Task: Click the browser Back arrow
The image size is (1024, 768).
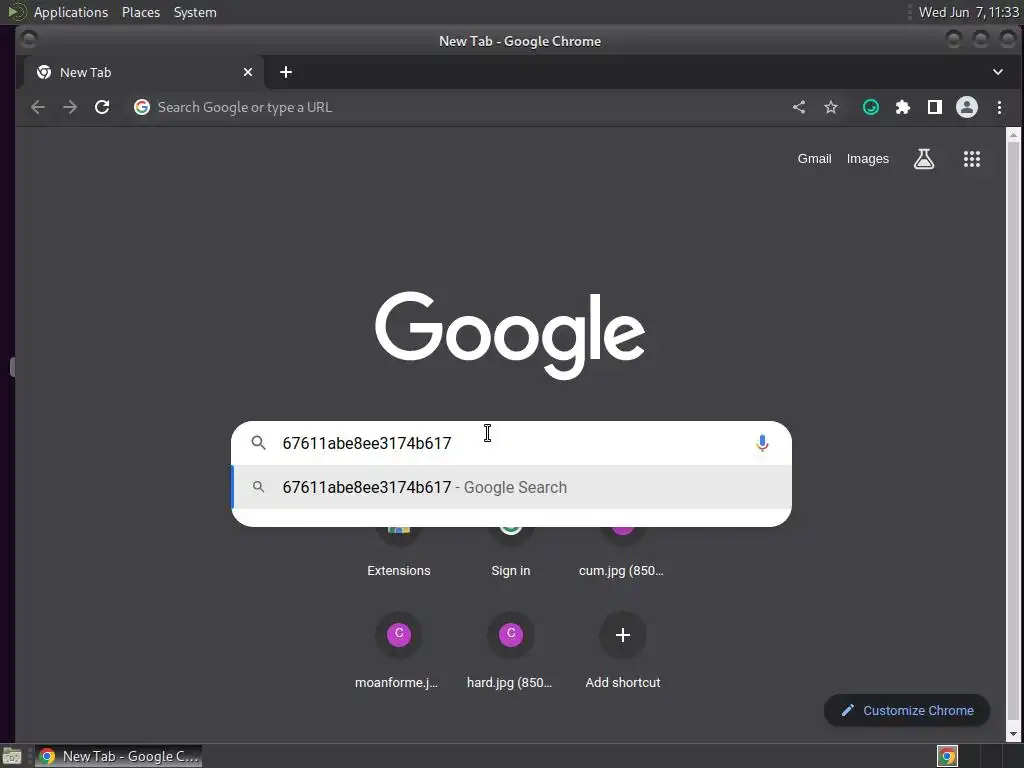Action: point(38,107)
